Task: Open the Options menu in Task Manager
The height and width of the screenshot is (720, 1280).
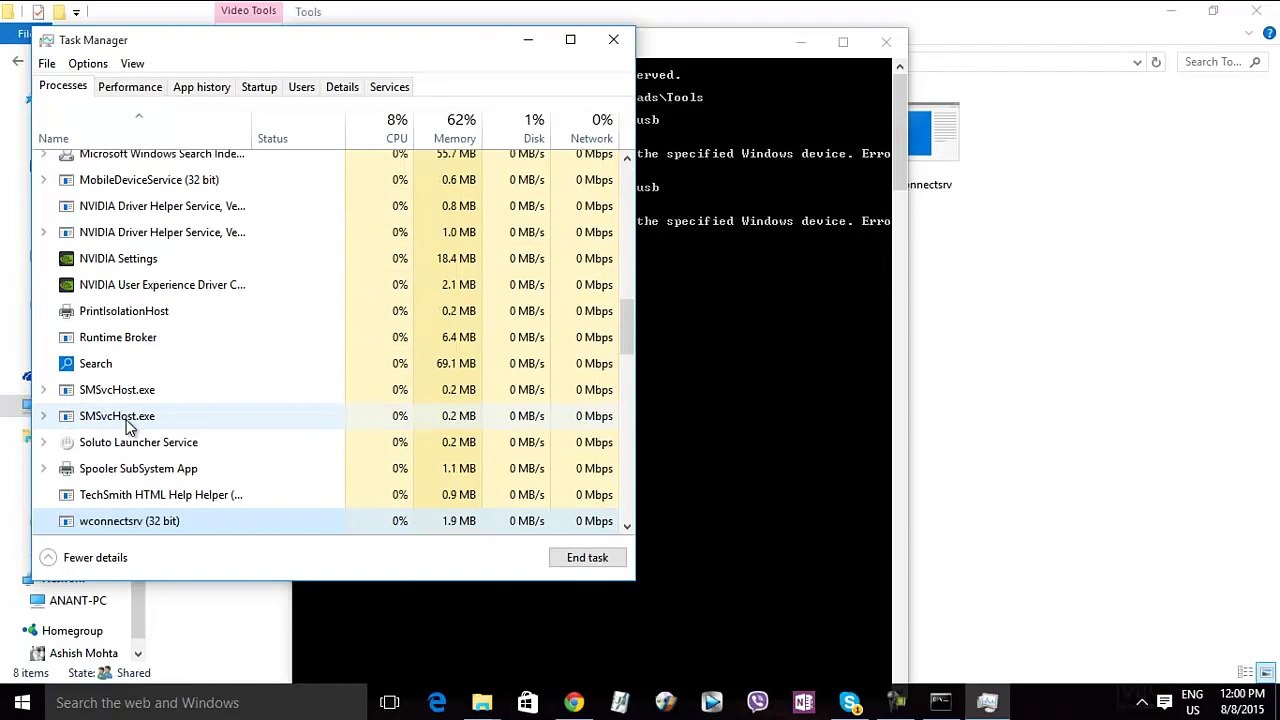Action: pos(88,64)
